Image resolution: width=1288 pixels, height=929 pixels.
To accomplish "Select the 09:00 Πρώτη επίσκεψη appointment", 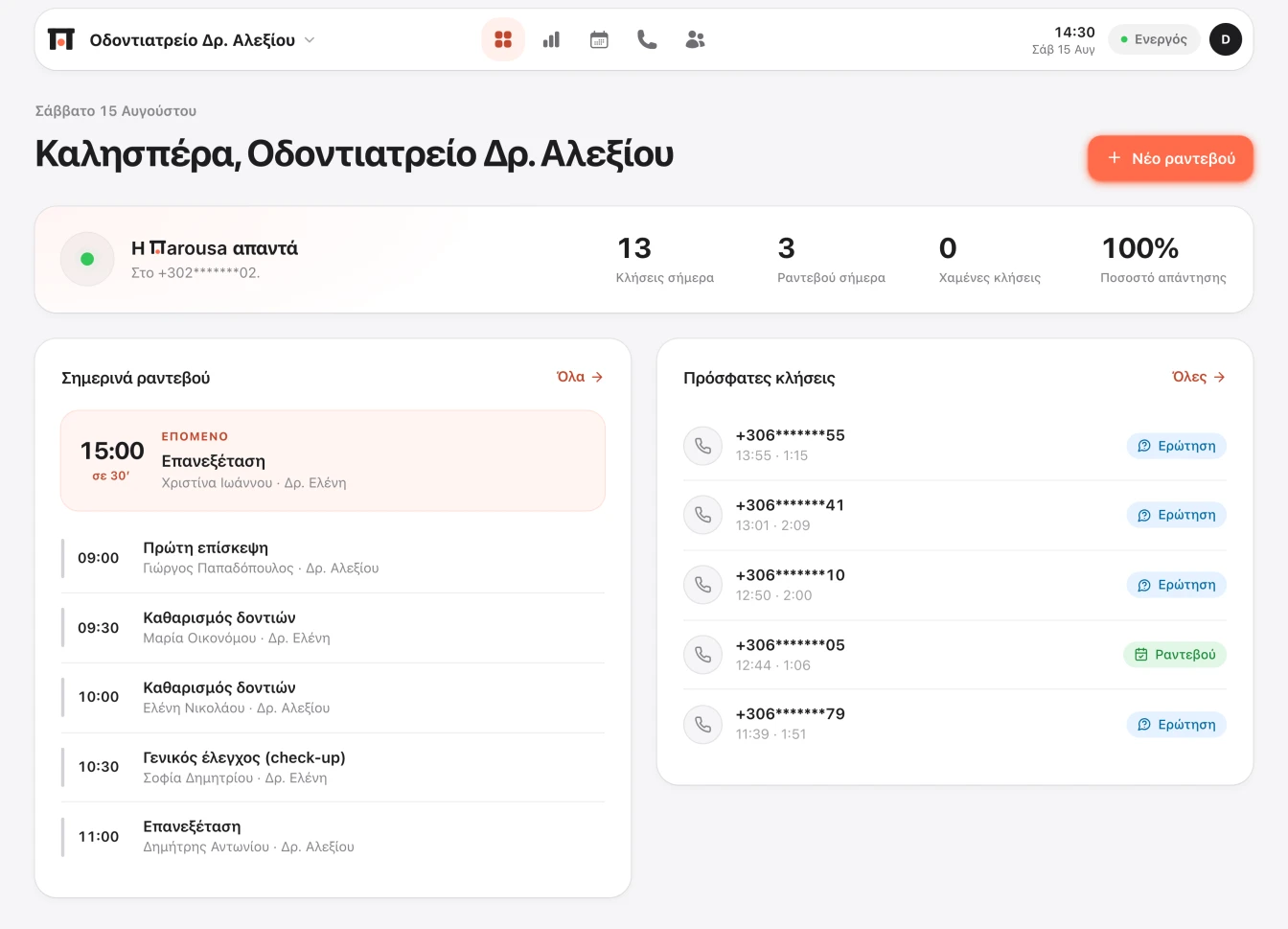I will (333, 558).
